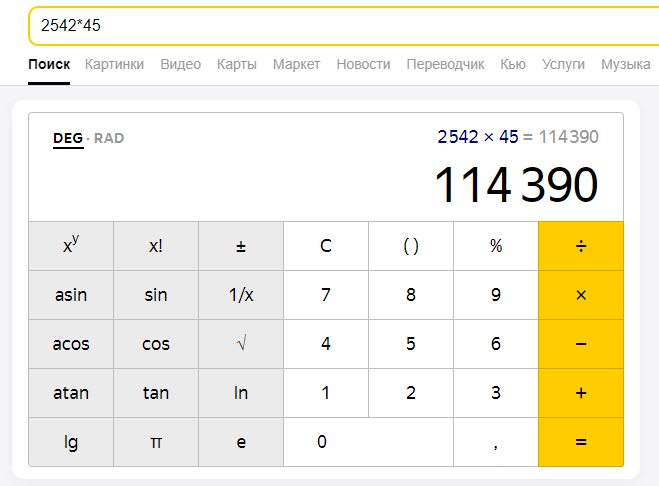Viewport: 659px width, 486px height.
Task: Switch calculator to RAD mode
Action: [109, 138]
